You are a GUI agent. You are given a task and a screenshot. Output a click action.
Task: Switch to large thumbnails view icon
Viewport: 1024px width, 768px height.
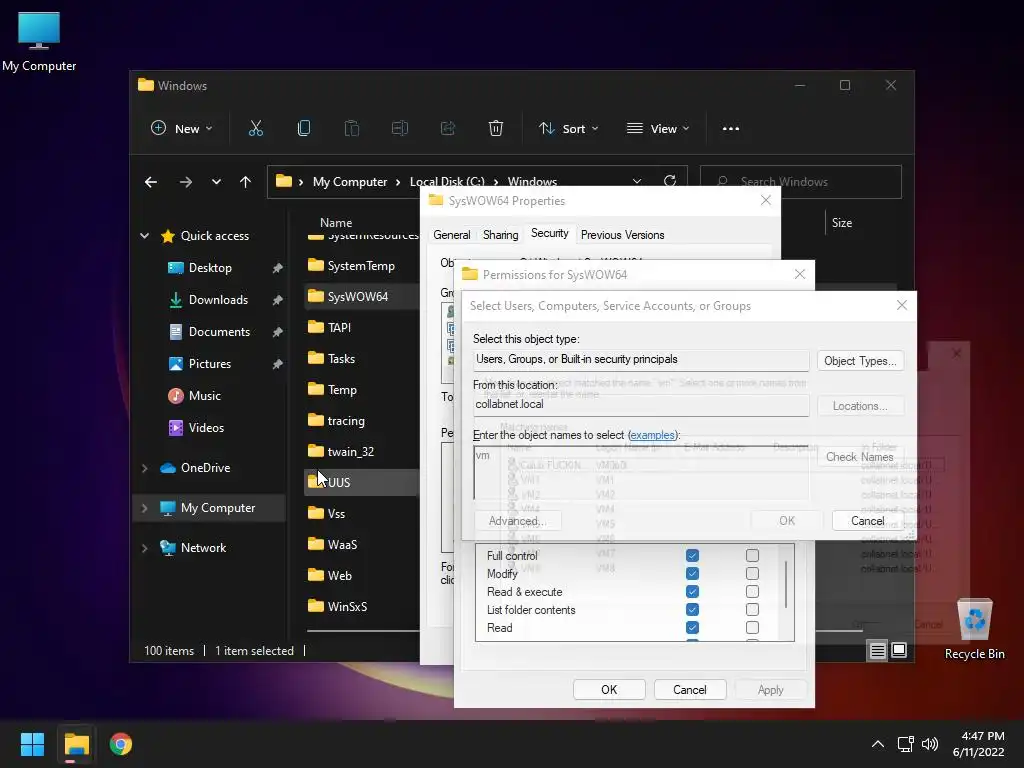(899, 650)
